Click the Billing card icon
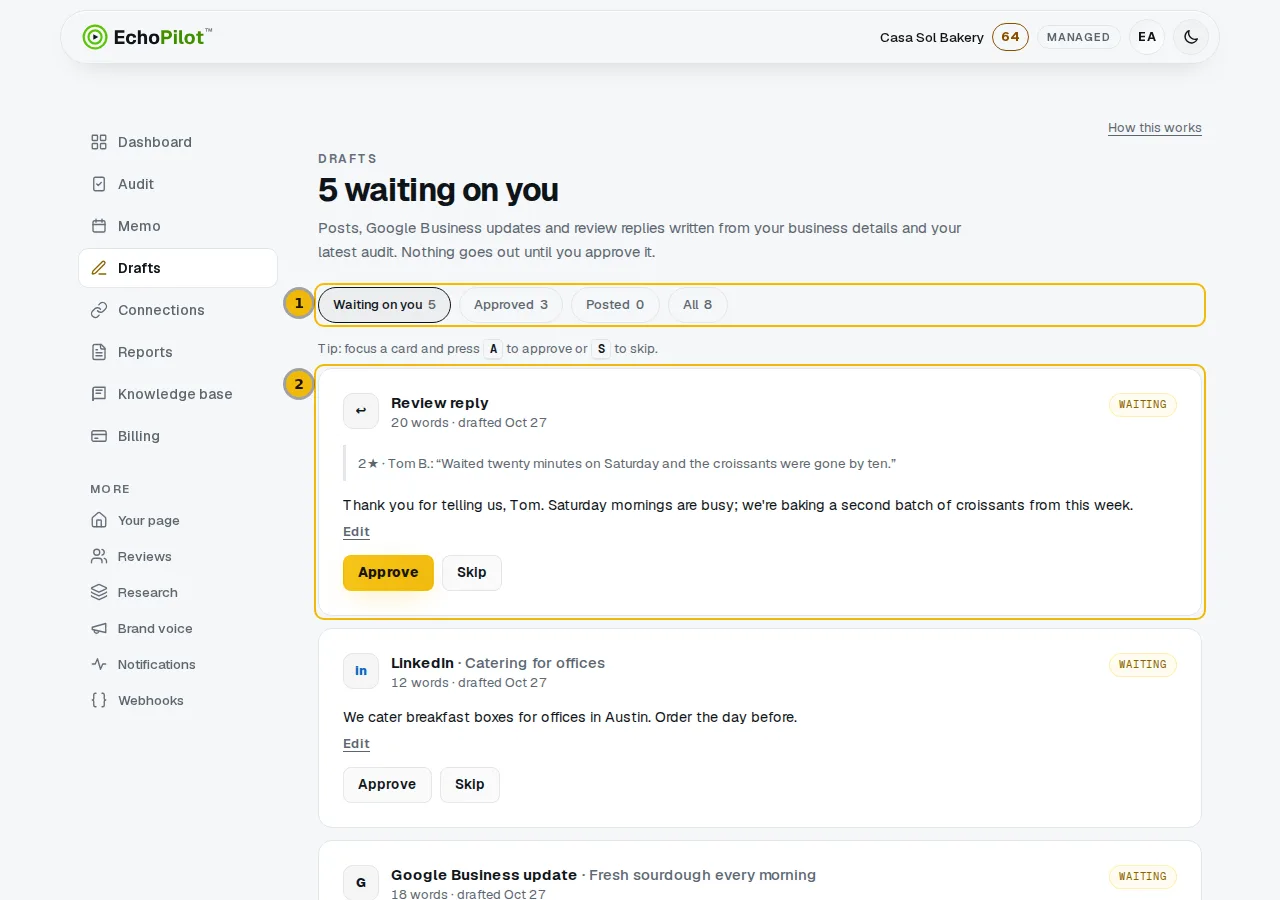This screenshot has height=900, width=1280. [99, 436]
